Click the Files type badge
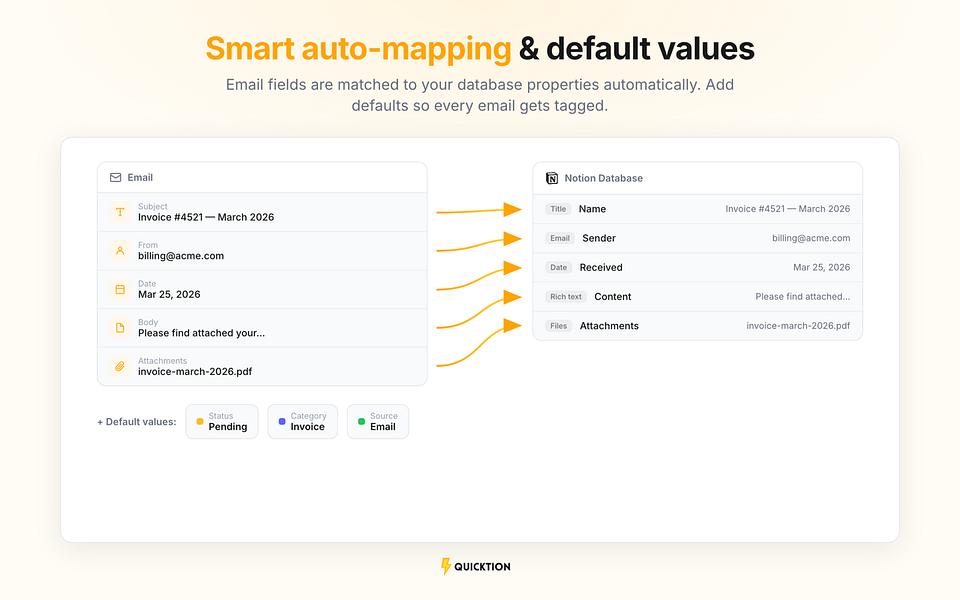960x600 pixels. point(558,326)
